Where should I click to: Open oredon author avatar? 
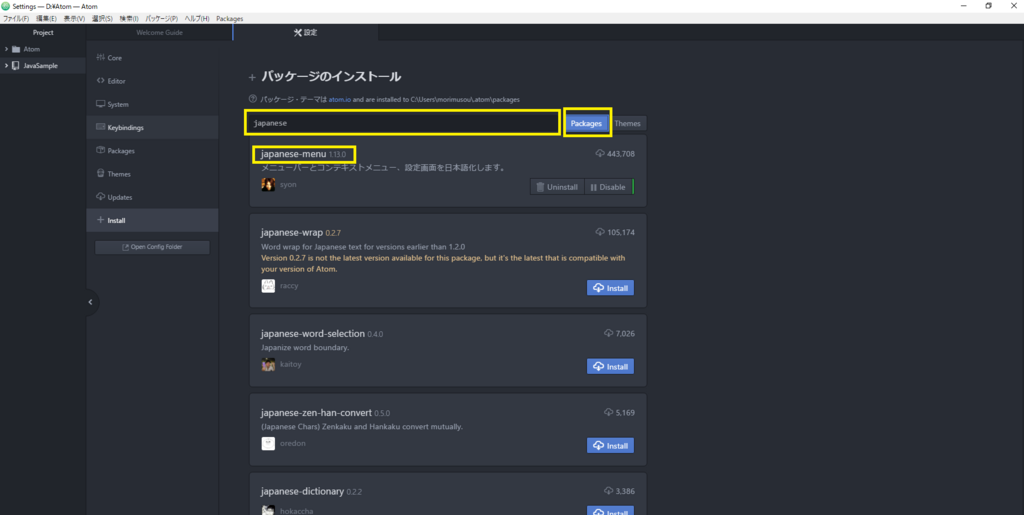(x=268, y=444)
